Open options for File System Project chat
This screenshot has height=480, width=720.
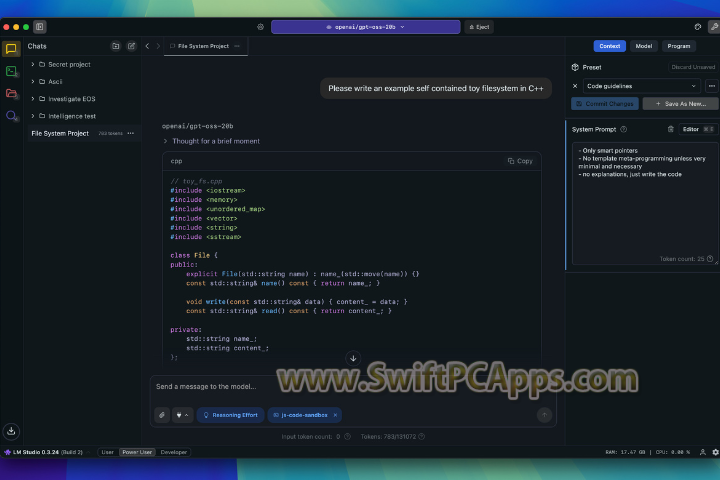click(x=131, y=133)
